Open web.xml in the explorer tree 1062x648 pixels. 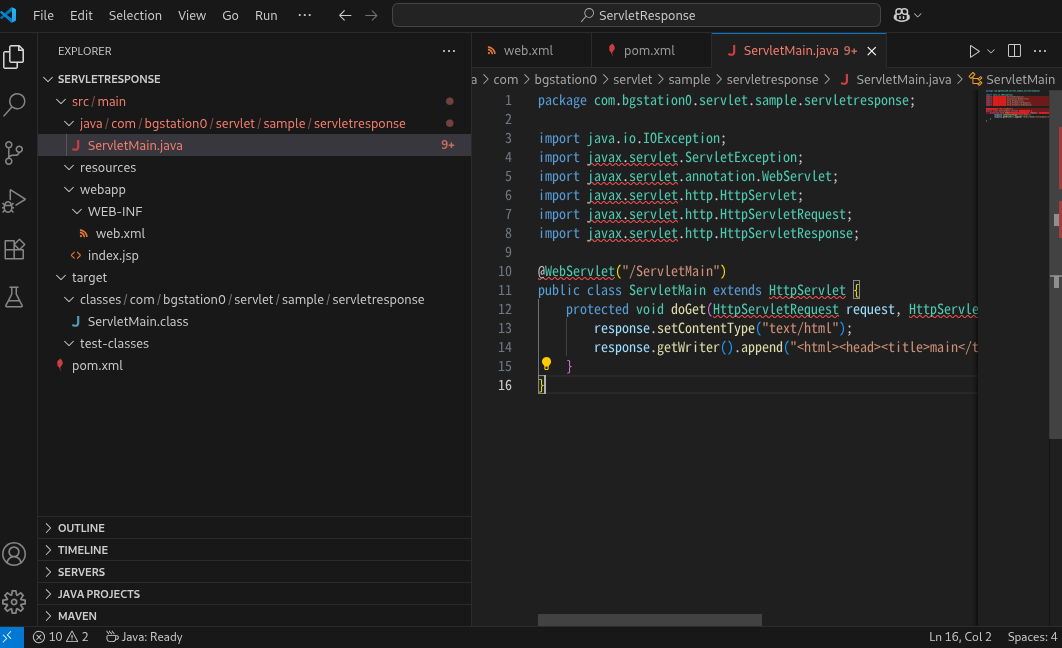point(255,234)
